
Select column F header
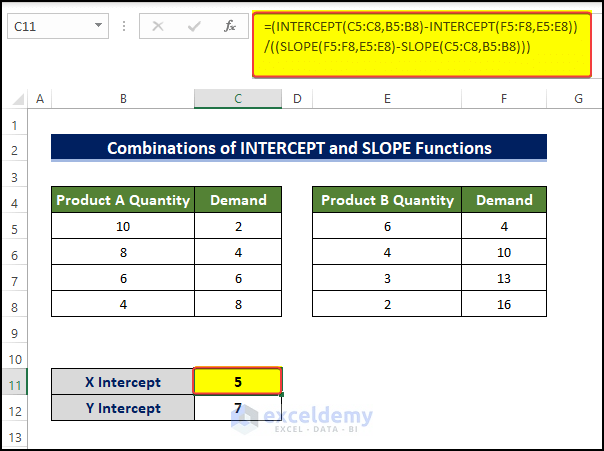point(504,99)
